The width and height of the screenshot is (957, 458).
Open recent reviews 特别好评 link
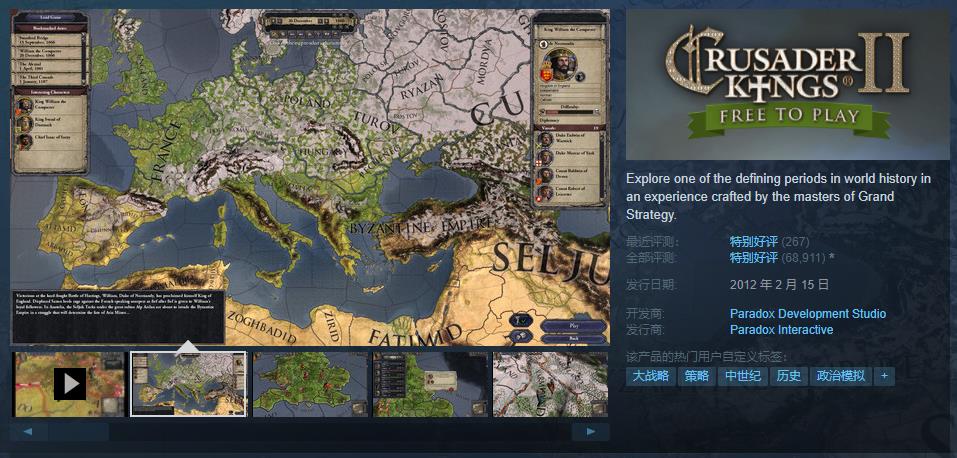click(754, 241)
